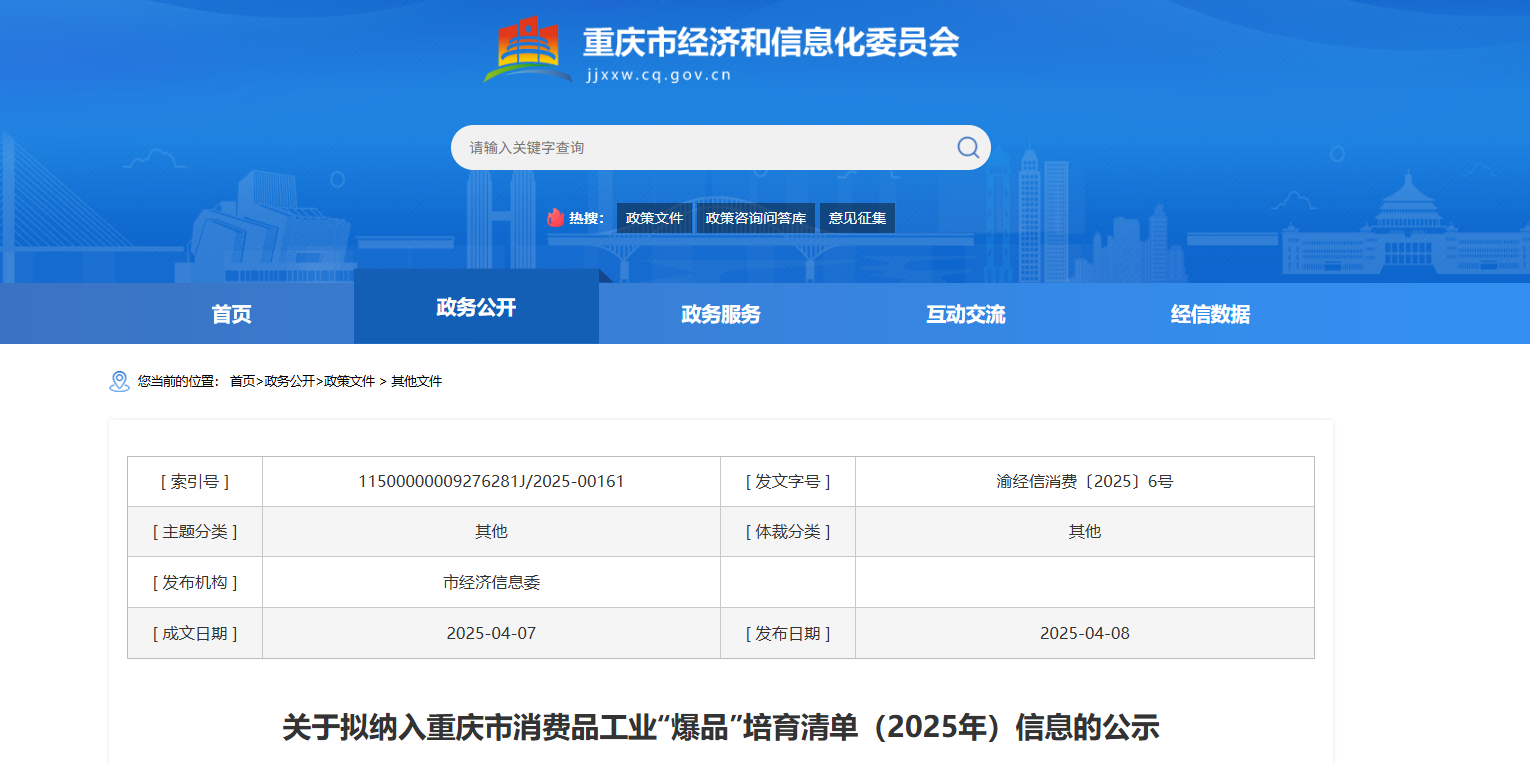Click the location pin icon before breadcrumb
The image size is (1530, 764).
tap(119, 381)
